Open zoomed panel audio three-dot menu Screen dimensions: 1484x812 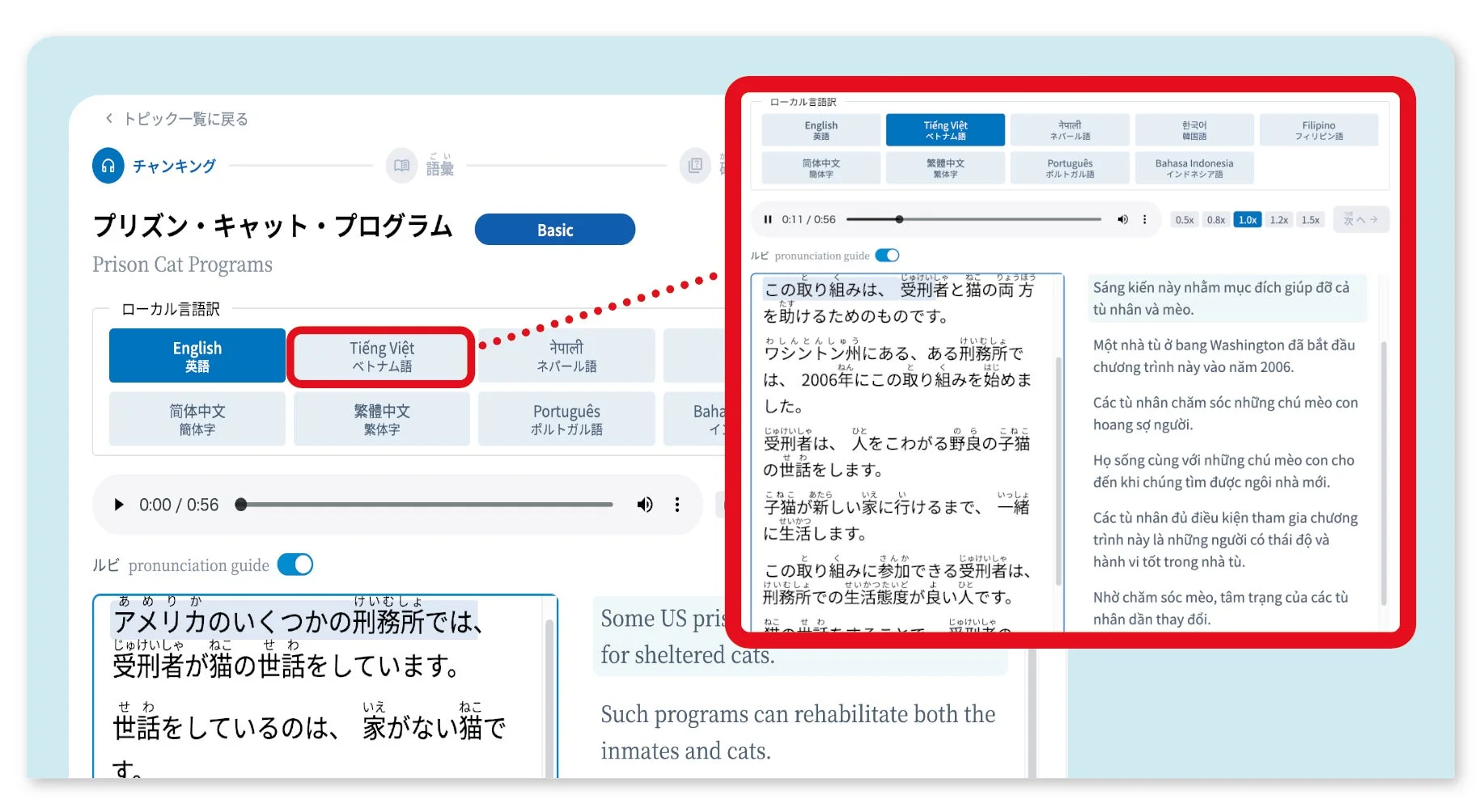tap(1144, 219)
